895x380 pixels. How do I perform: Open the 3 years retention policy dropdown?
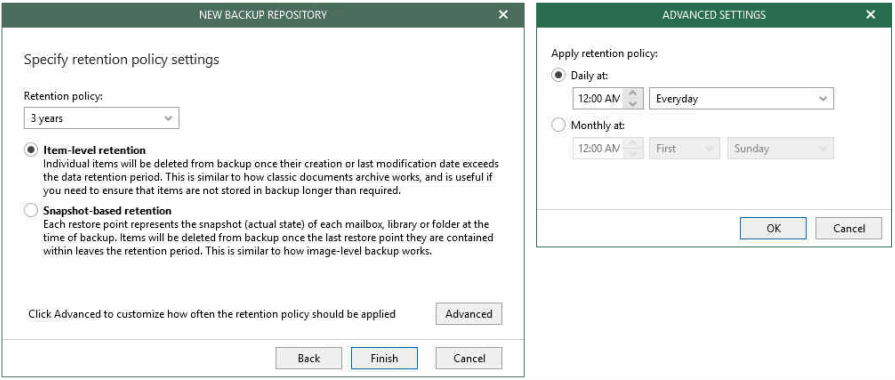pyautogui.click(x=102, y=118)
